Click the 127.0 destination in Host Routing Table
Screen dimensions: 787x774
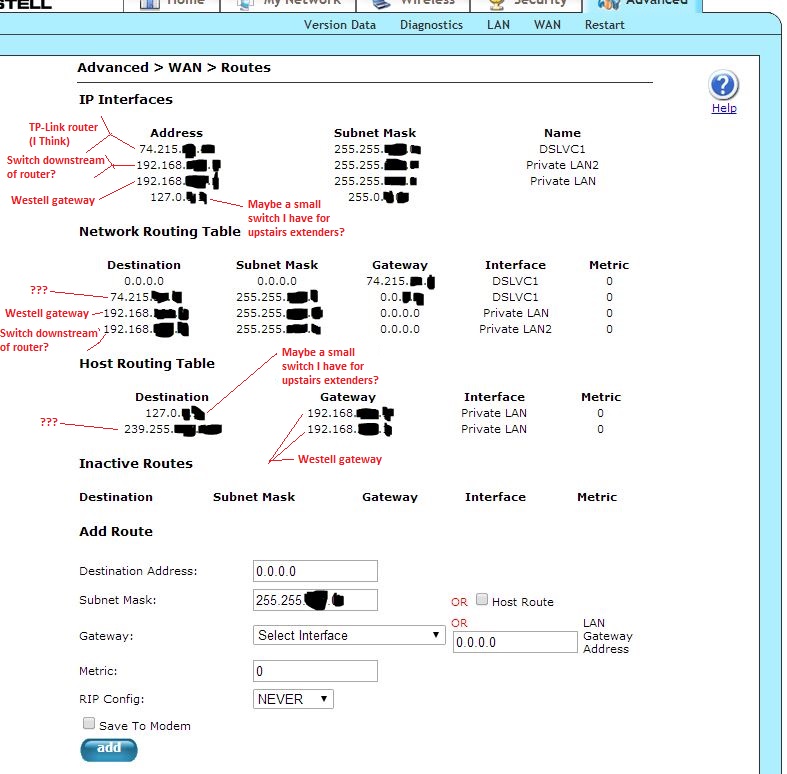click(x=175, y=413)
